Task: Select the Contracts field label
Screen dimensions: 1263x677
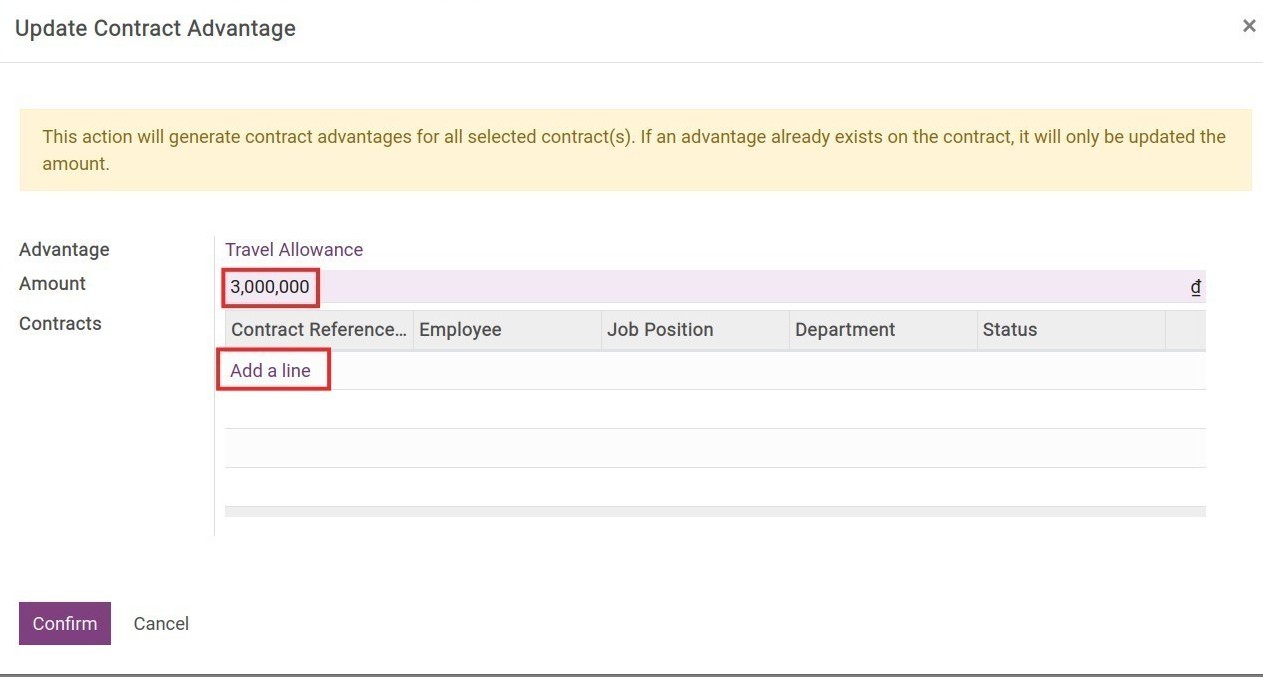Action: click(x=60, y=324)
